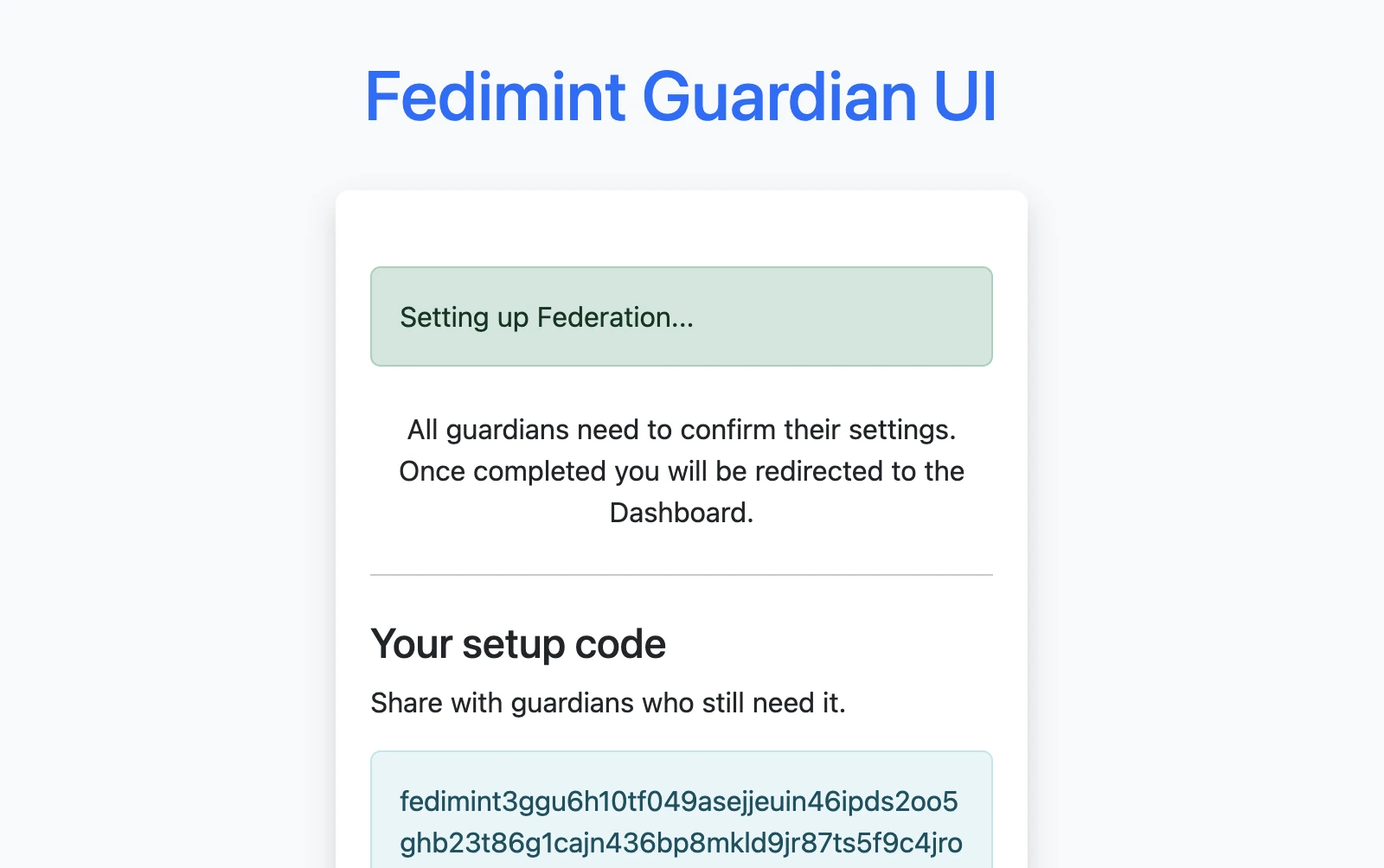Viewport: 1384px width, 868px height.
Task: Click the setup code starting with fedimint3ggu
Action: [680, 802]
